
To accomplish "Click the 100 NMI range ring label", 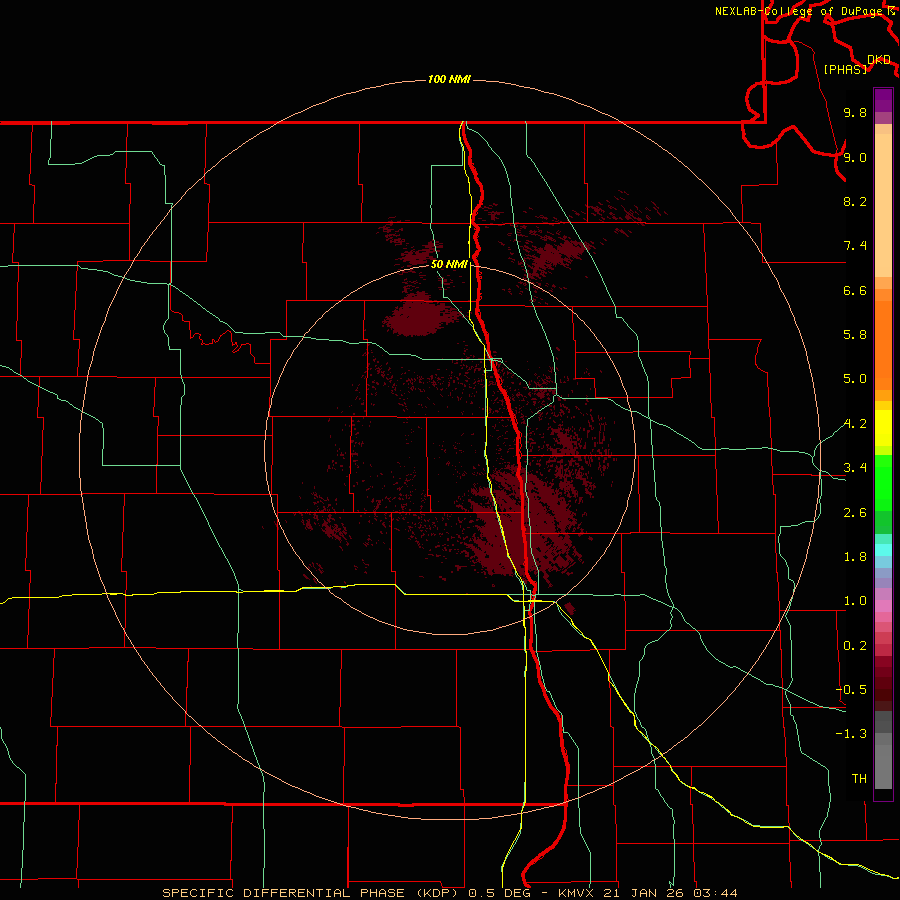I will (x=449, y=79).
